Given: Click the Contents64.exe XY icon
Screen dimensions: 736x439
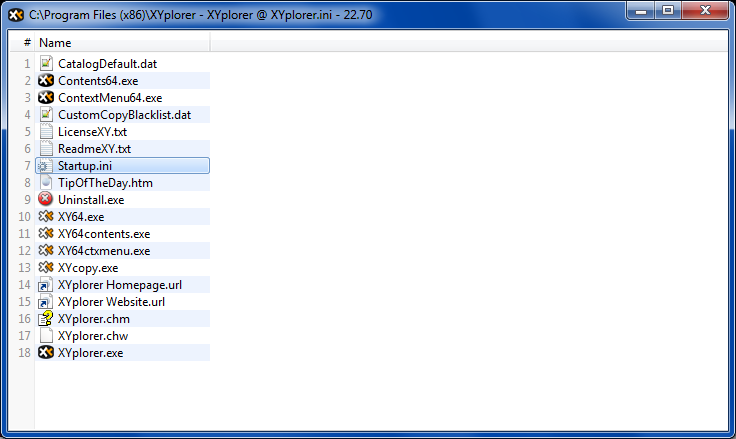Looking at the screenshot, I should click(46, 80).
